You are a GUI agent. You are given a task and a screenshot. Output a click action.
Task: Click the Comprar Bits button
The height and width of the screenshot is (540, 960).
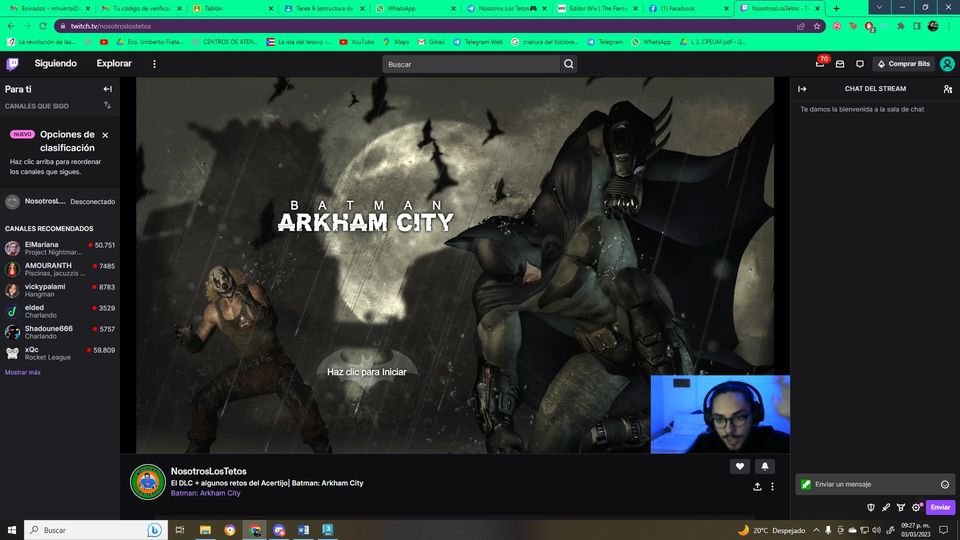pyautogui.click(x=904, y=64)
